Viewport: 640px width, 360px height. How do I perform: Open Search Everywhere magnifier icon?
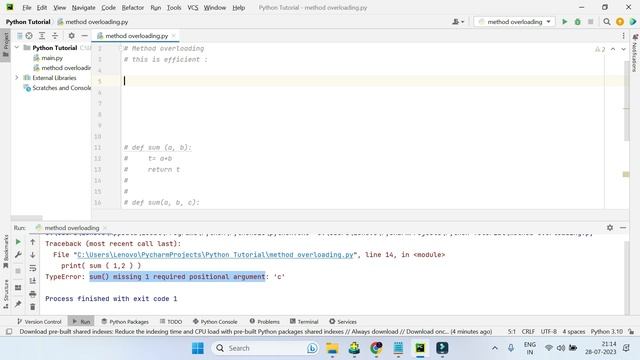click(x=607, y=22)
